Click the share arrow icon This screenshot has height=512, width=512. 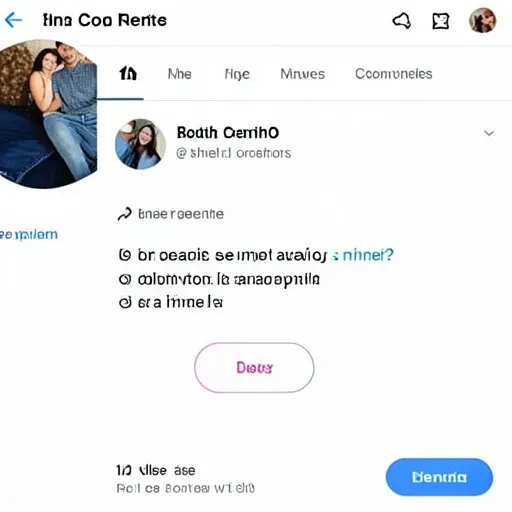point(125,214)
